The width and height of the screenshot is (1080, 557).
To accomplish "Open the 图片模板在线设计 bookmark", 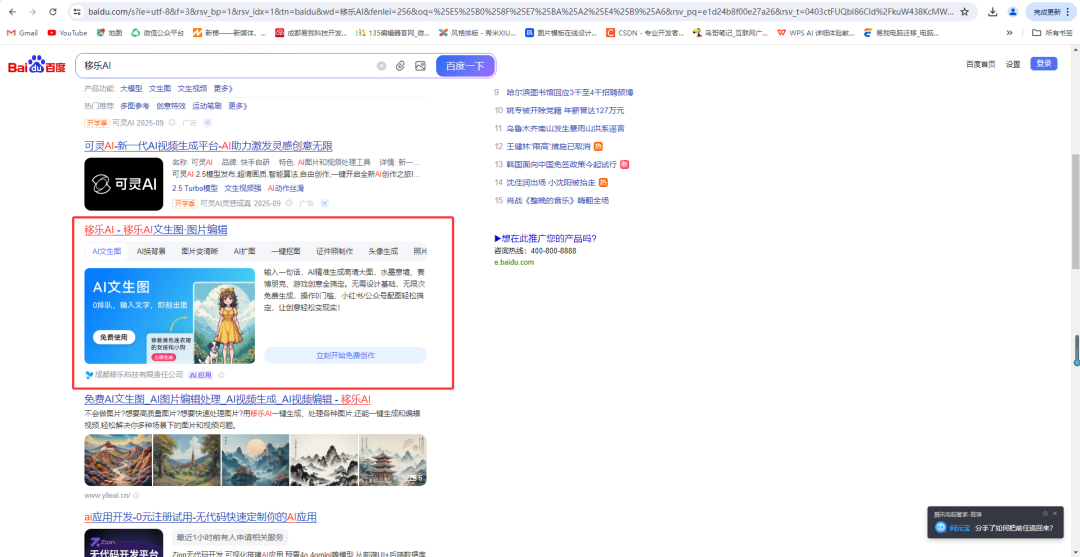I will tap(561, 32).
